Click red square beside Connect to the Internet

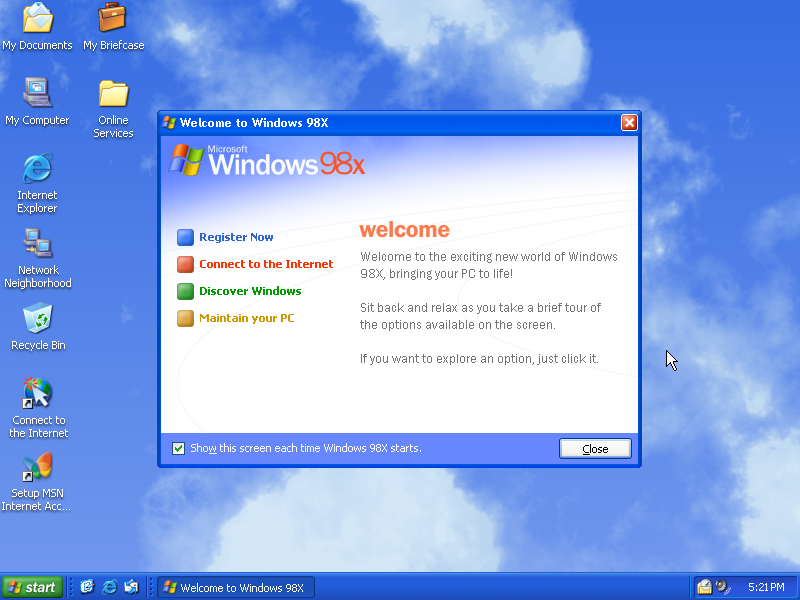pyautogui.click(x=185, y=264)
